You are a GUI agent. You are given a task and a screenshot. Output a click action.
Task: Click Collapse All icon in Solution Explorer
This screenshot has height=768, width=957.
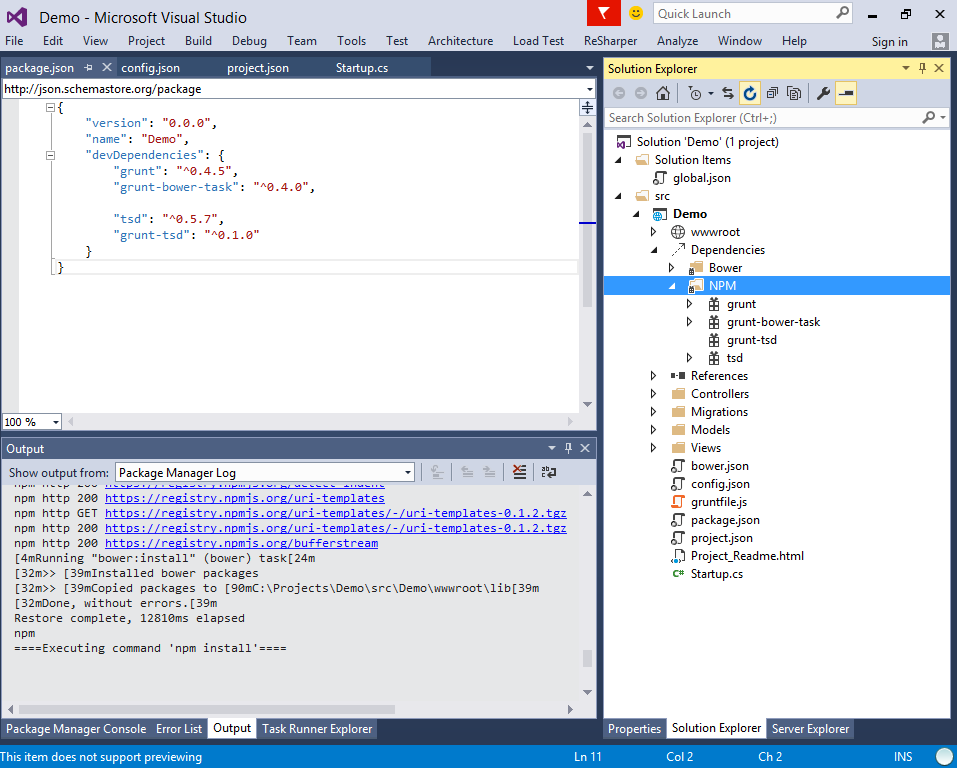point(772,93)
